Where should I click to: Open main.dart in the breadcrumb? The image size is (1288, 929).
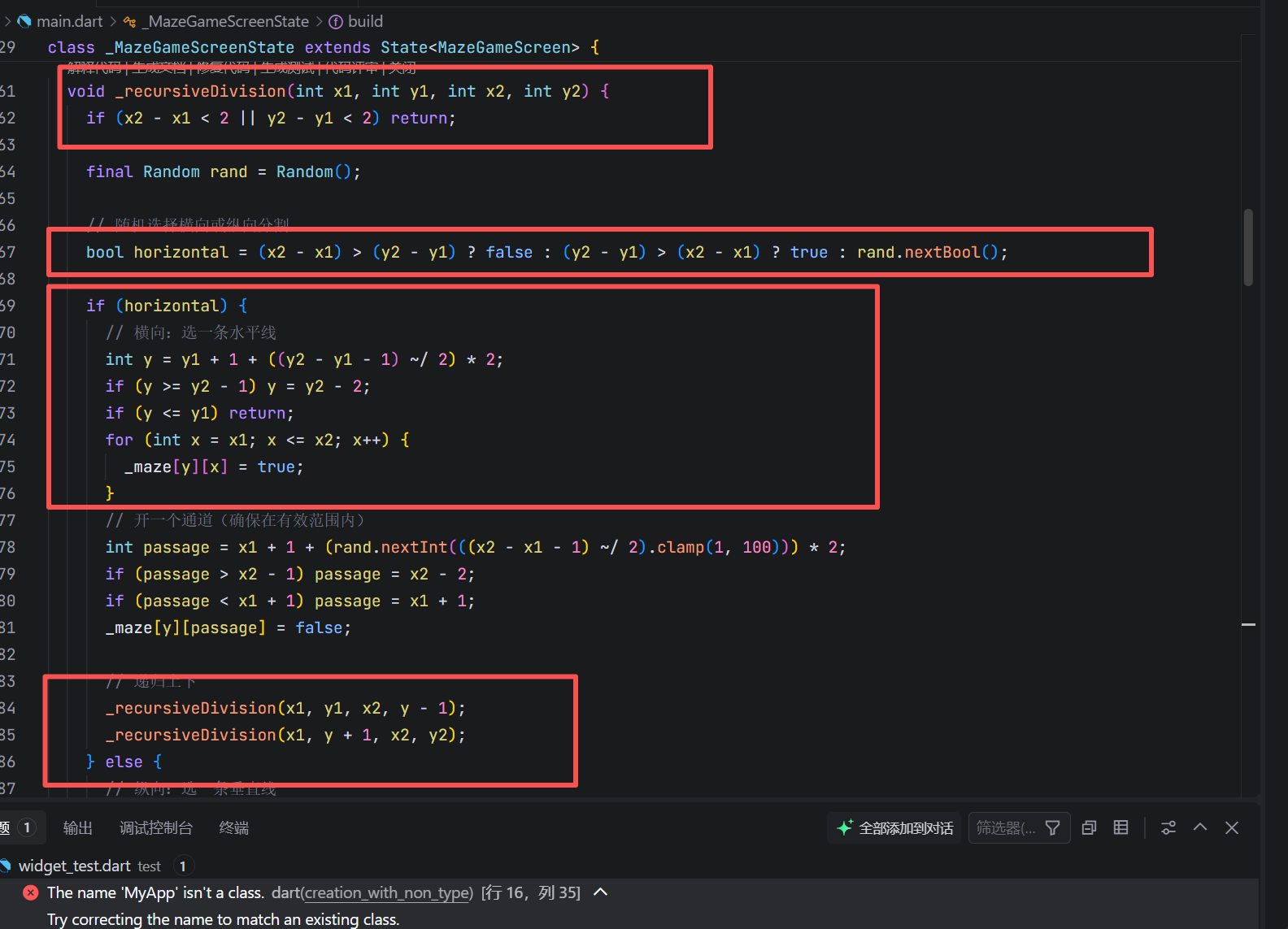pos(69,21)
